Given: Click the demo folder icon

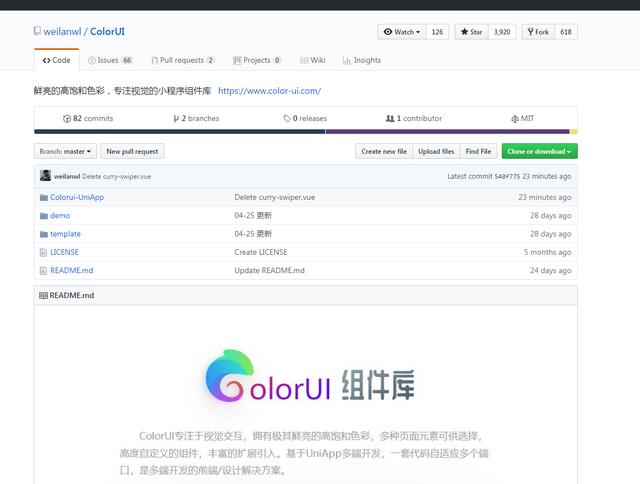Looking at the screenshot, I should click(44, 216).
